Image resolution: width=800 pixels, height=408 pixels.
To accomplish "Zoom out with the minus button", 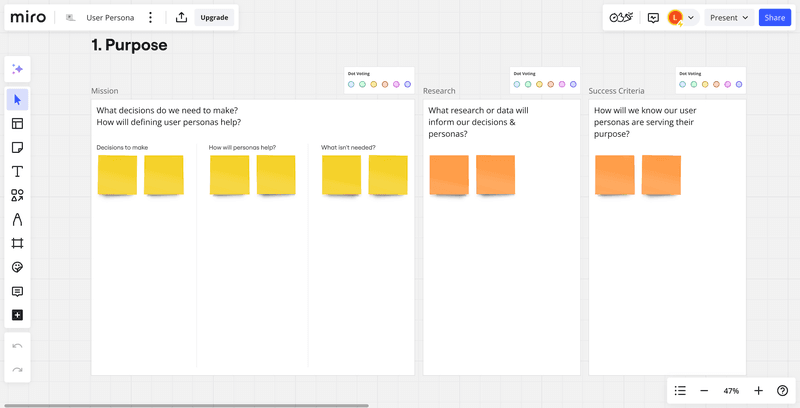I will tap(704, 391).
